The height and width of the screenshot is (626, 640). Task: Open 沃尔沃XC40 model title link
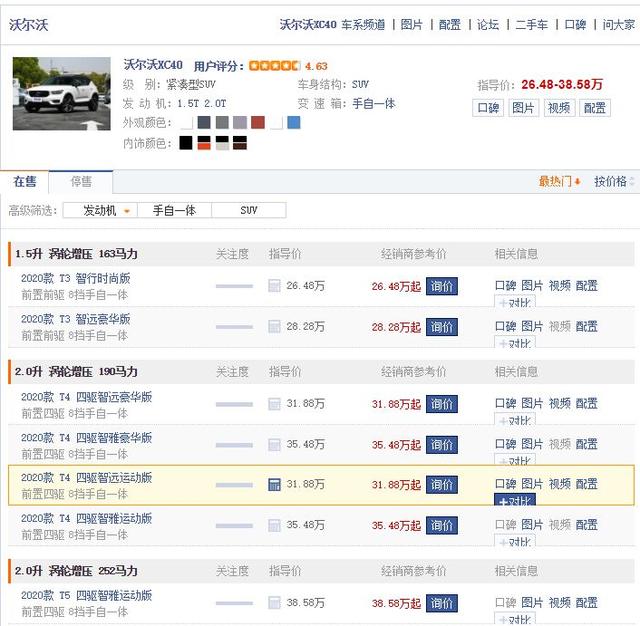tap(153, 65)
